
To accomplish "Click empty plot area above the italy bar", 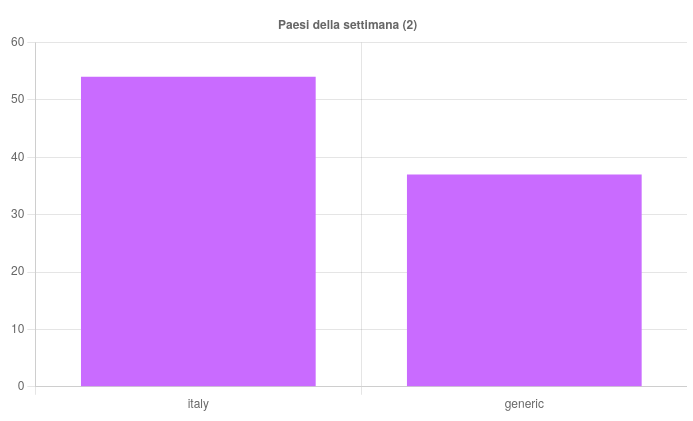I will pyautogui.click(x=198, y=58).
